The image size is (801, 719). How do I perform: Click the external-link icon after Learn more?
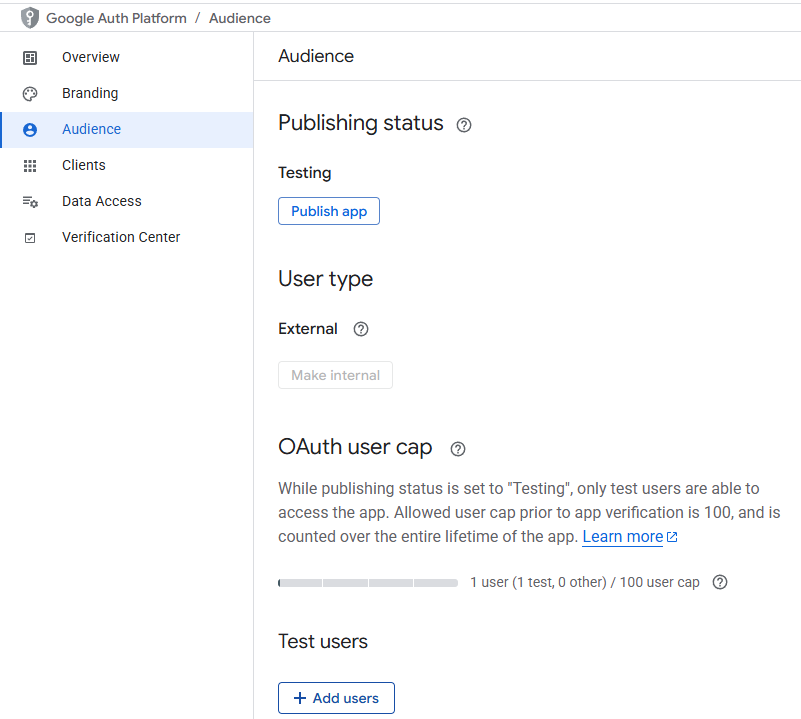(x=672, y=537)
